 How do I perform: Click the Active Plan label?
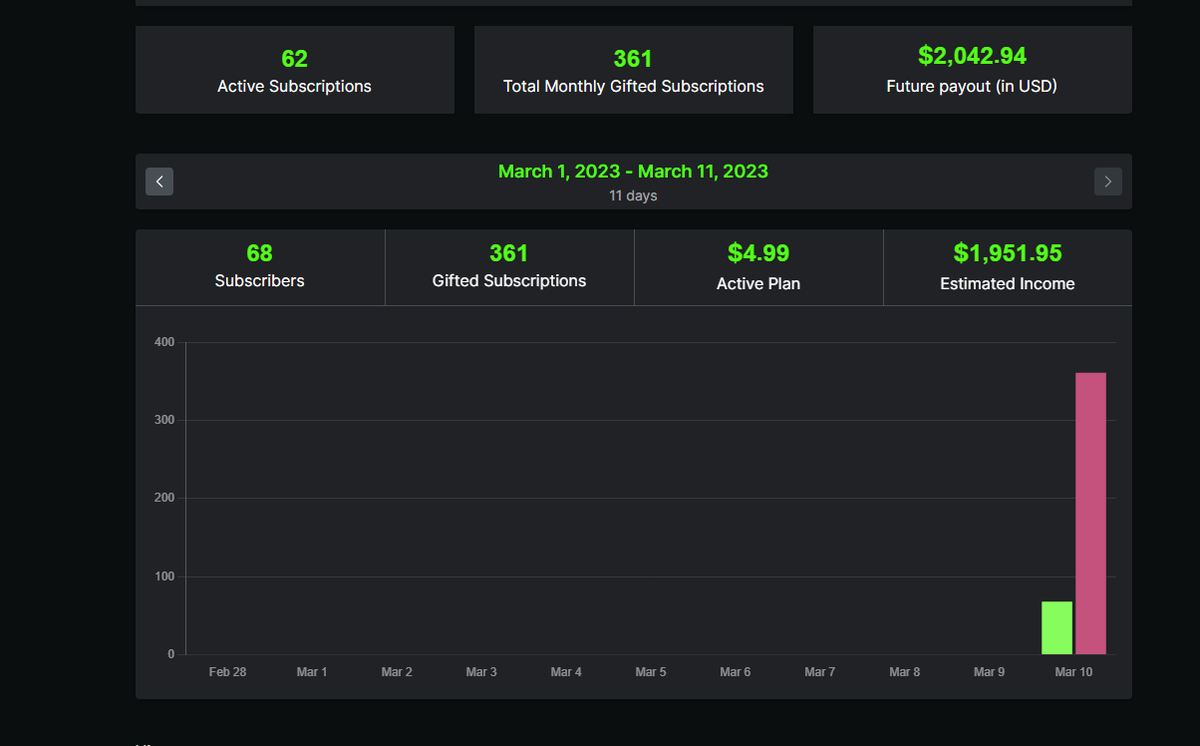pos(759,284)
